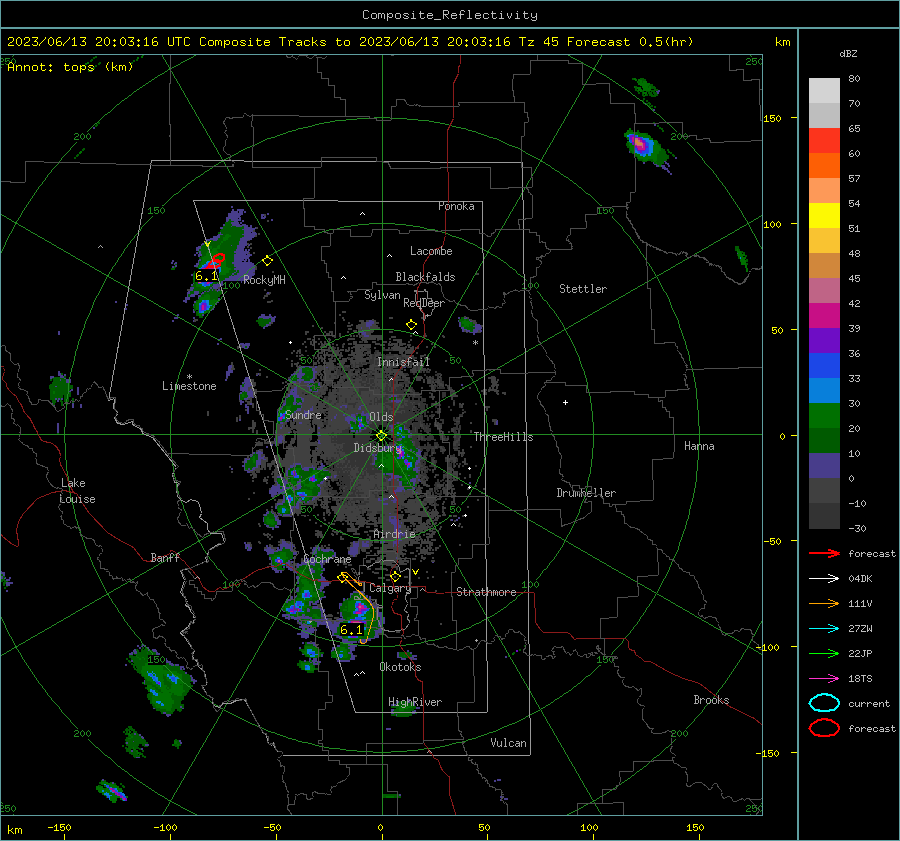
Task: Click the HighRiver town label
Action: [415, 702]
